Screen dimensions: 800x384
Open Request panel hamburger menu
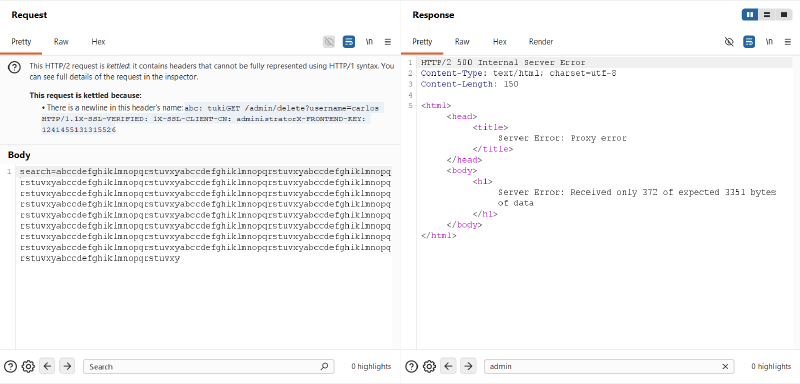(x=388, y=42)
